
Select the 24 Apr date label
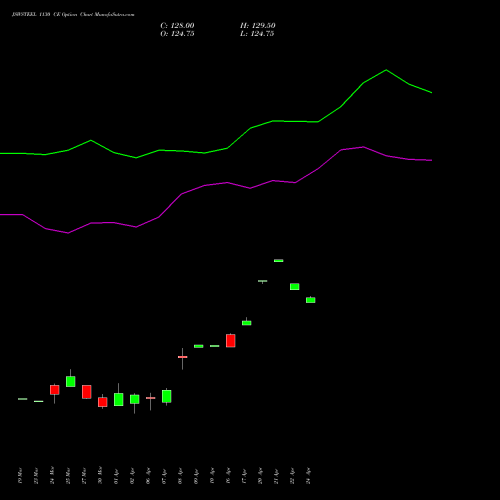point(308,476)
